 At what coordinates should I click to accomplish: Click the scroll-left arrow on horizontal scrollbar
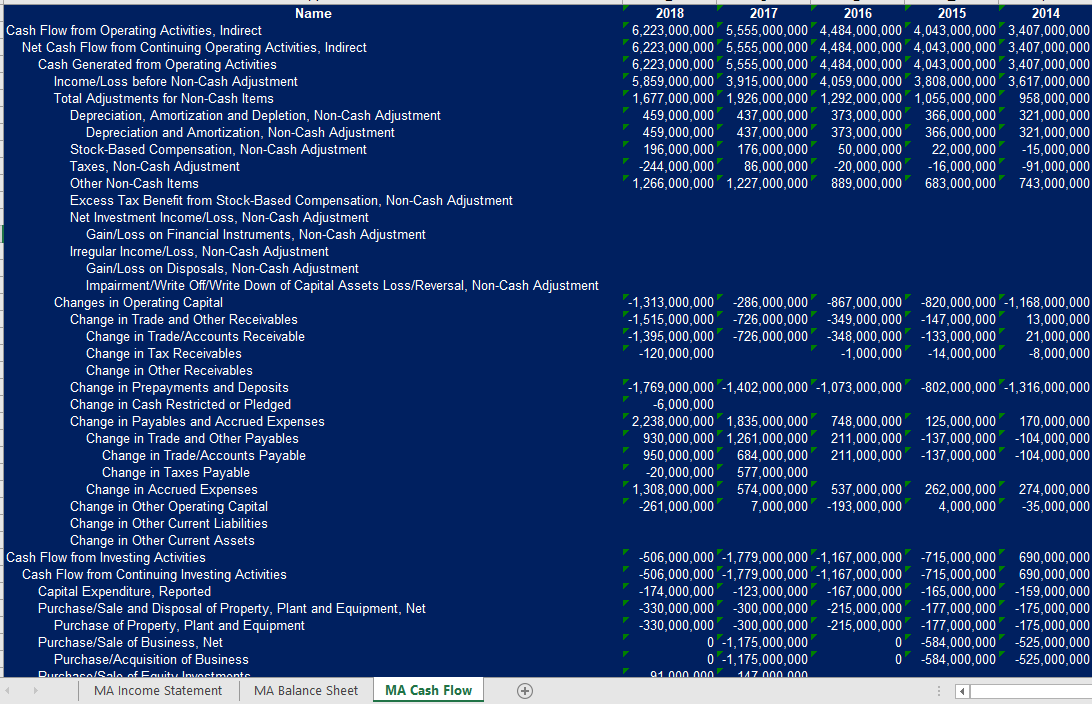961,691
